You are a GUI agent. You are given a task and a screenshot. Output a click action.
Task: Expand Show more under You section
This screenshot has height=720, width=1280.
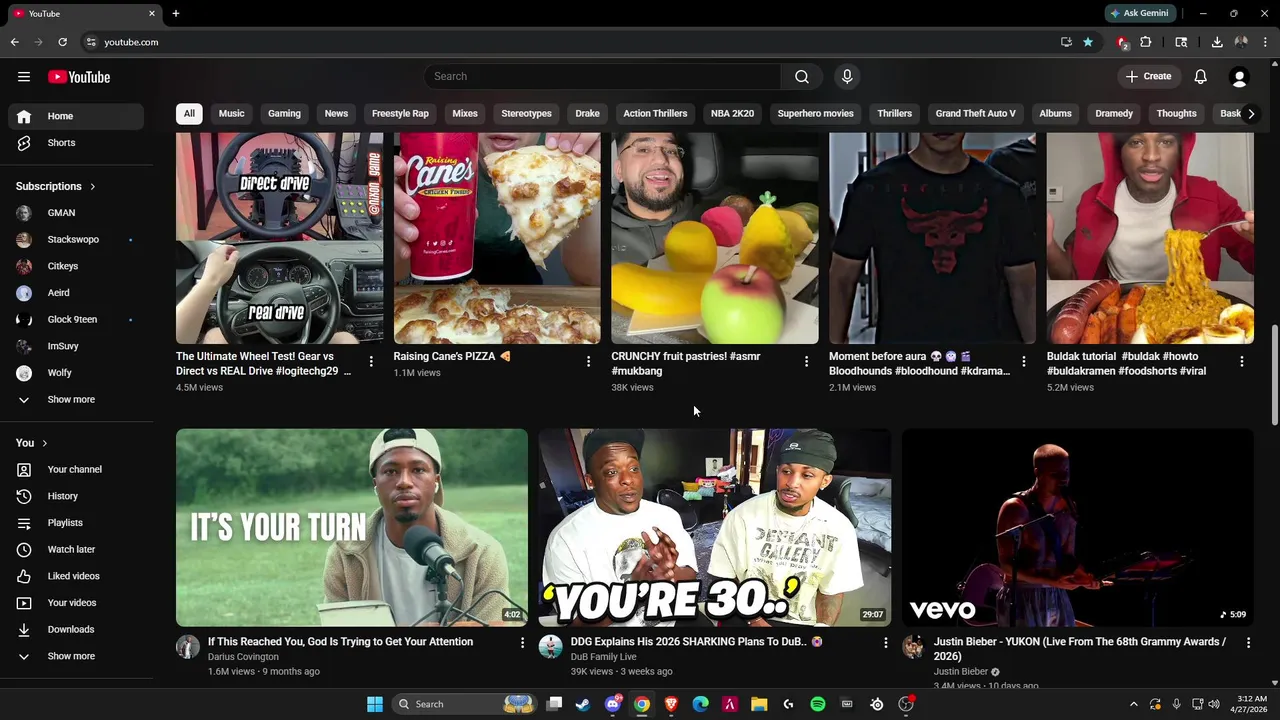[x=76, y=656]
